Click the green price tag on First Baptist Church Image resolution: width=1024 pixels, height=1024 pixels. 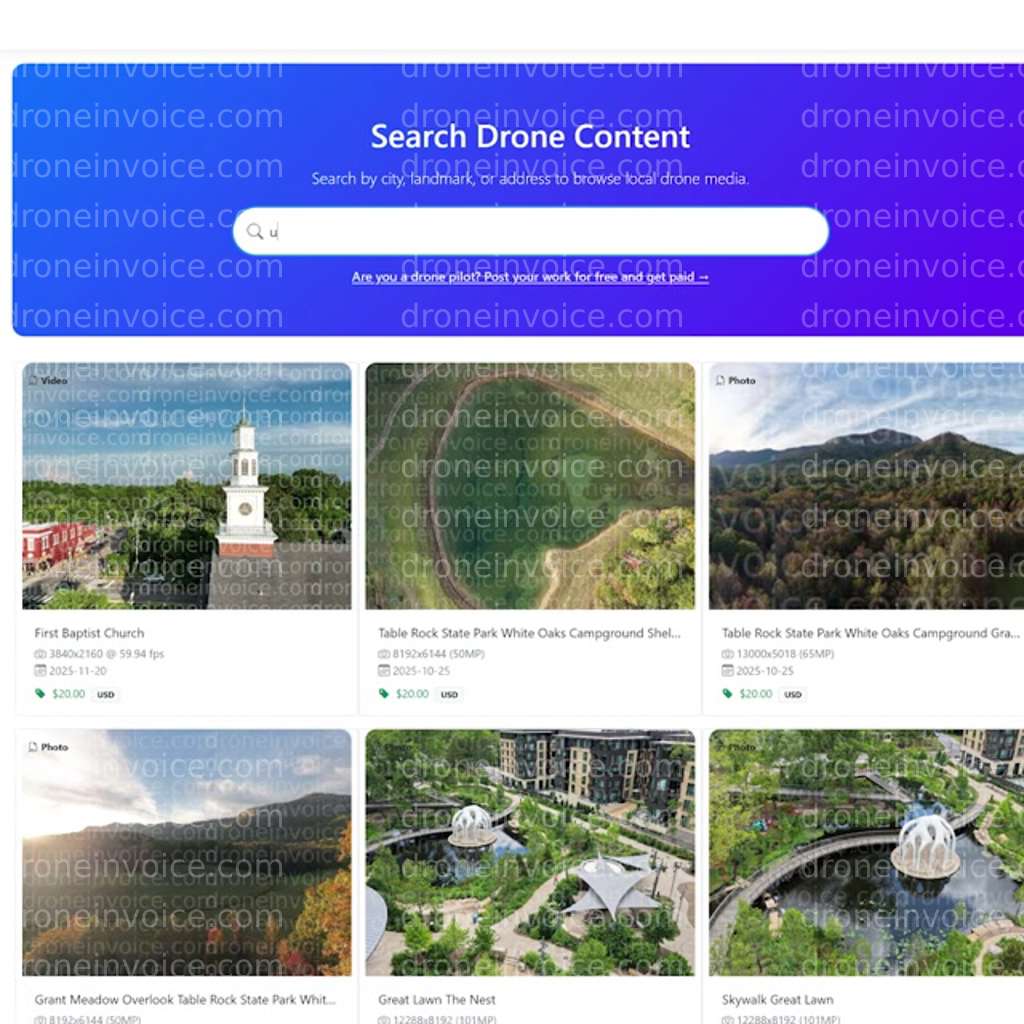[x=40, y=694]
